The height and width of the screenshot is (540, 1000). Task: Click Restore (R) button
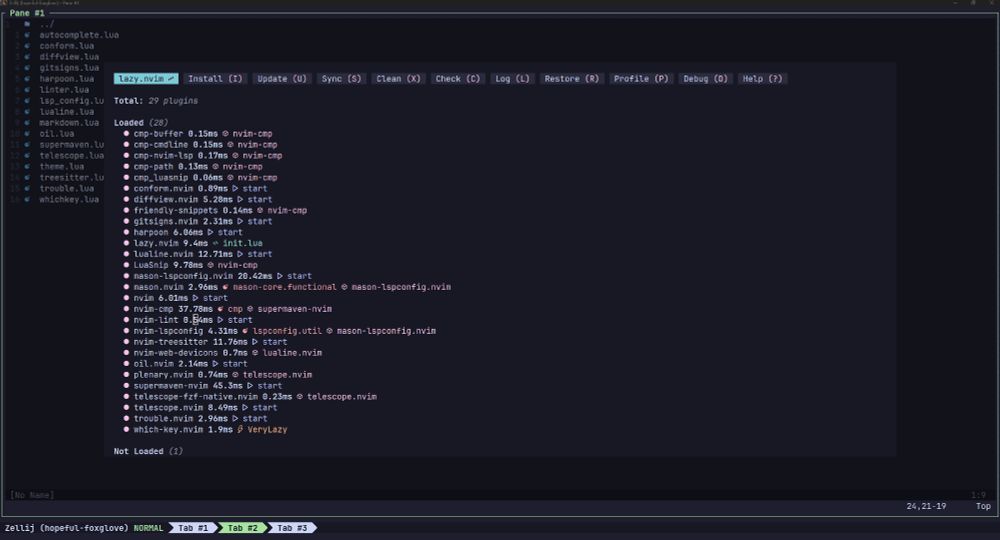571,78
